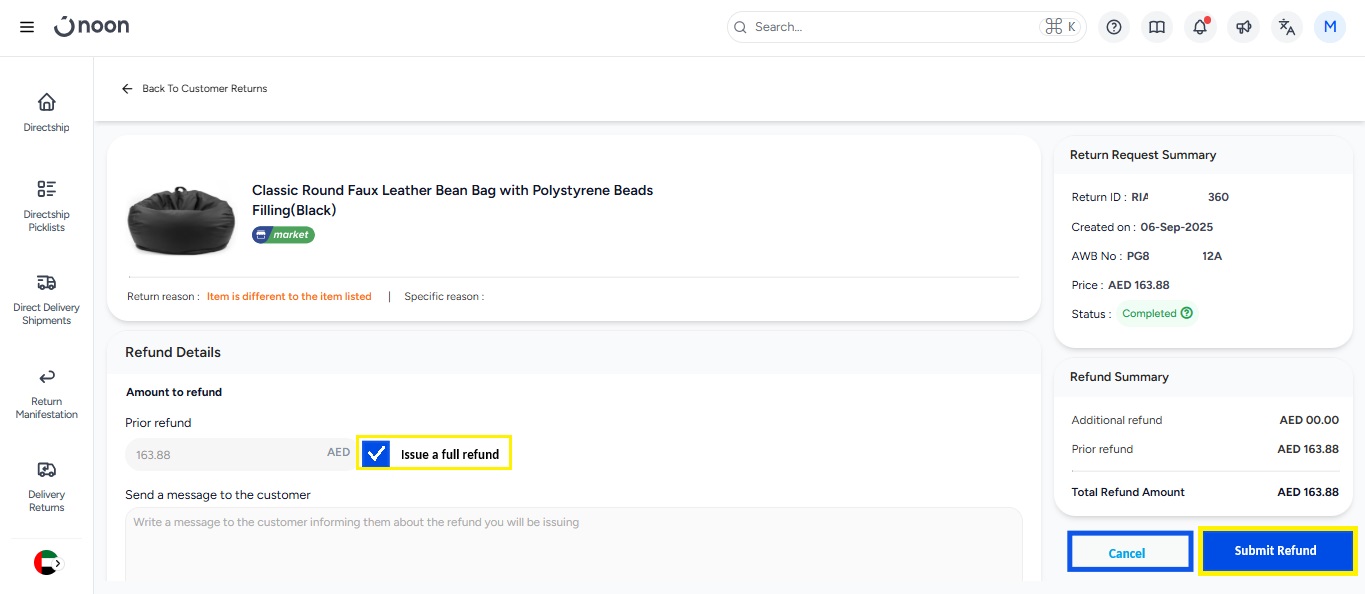The image size is (1365, 594).
Task: Uncheck Issue a full refund checkbox
Action: point(376,454)
